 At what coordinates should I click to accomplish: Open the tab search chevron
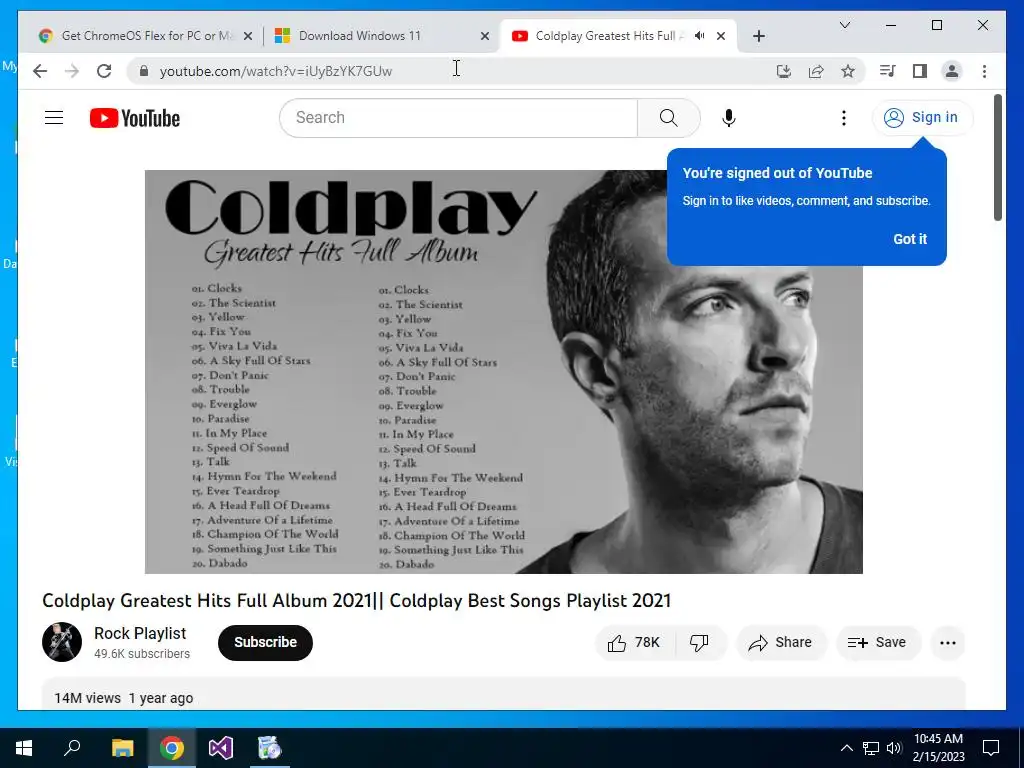point(844,25)
